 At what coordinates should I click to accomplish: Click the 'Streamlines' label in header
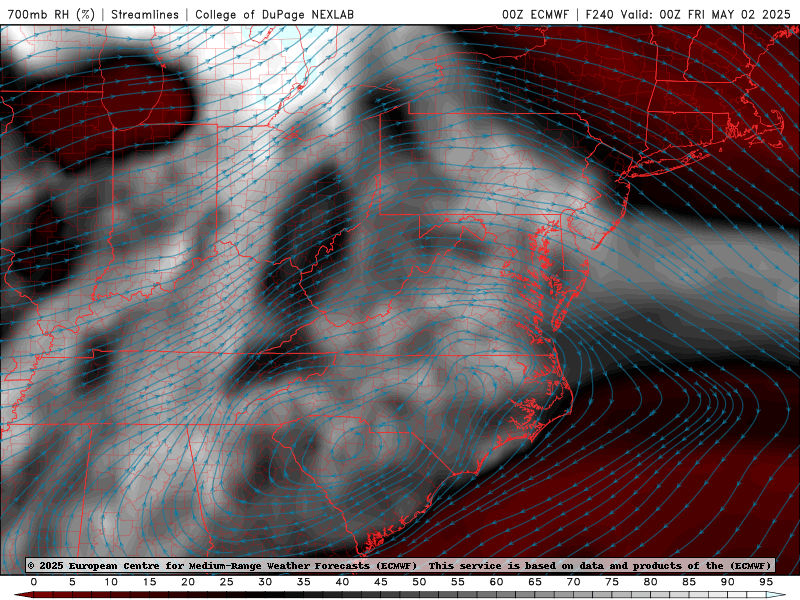coord(145,14)
